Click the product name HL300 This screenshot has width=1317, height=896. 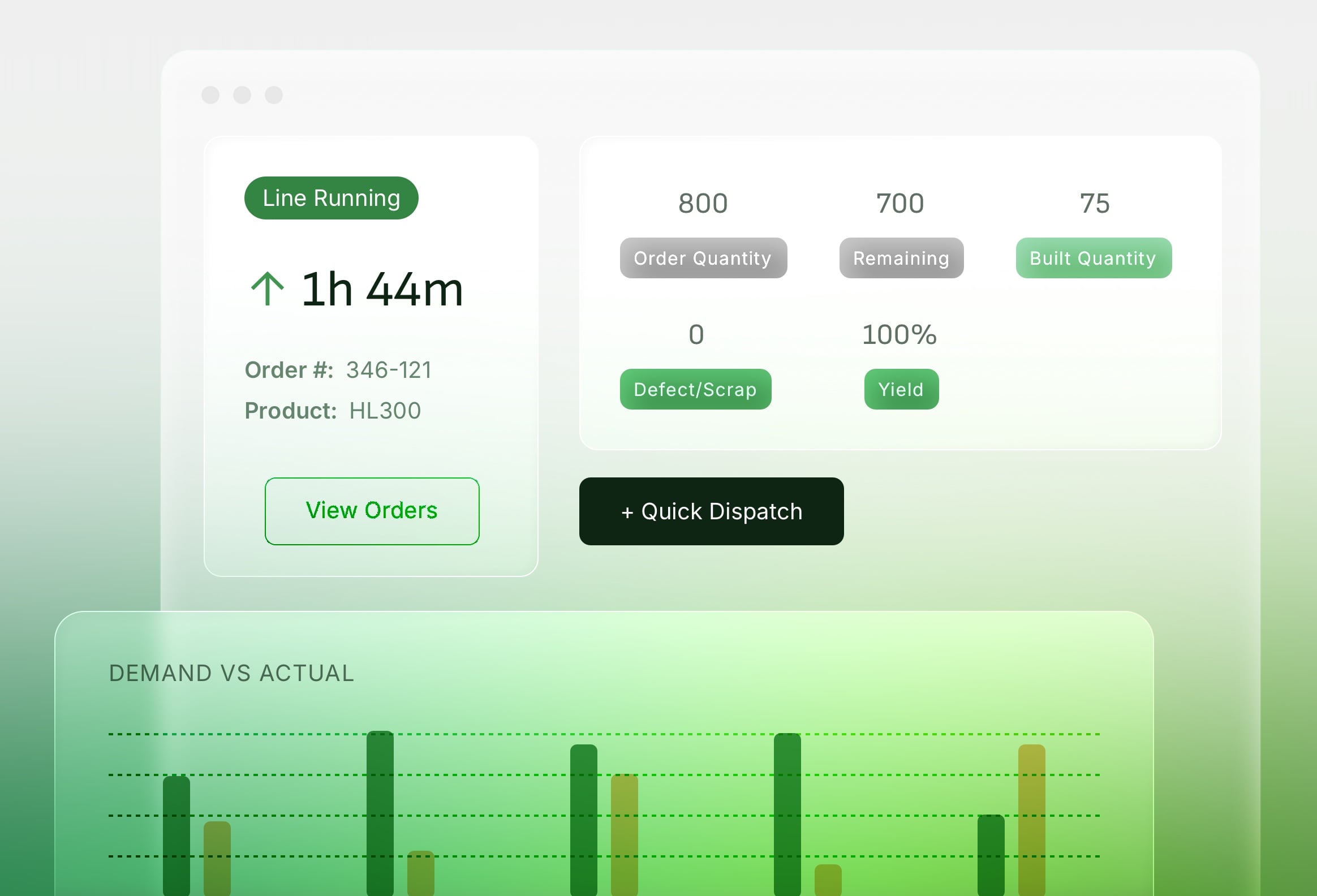[x=385, y=411]
